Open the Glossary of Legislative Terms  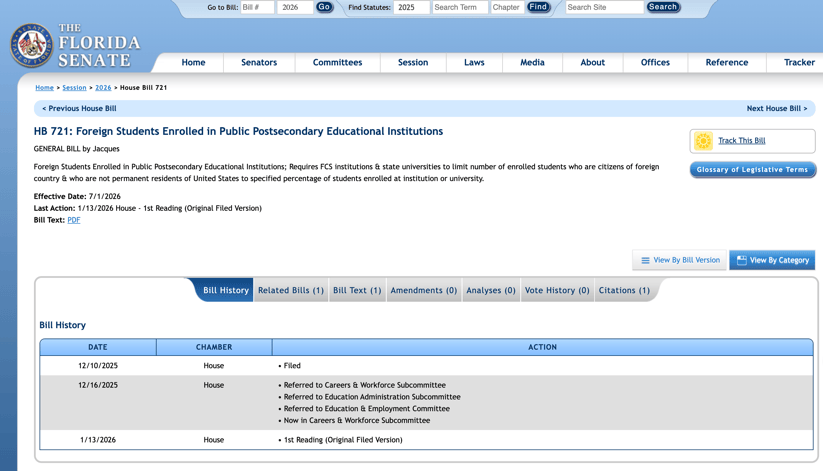752,170
